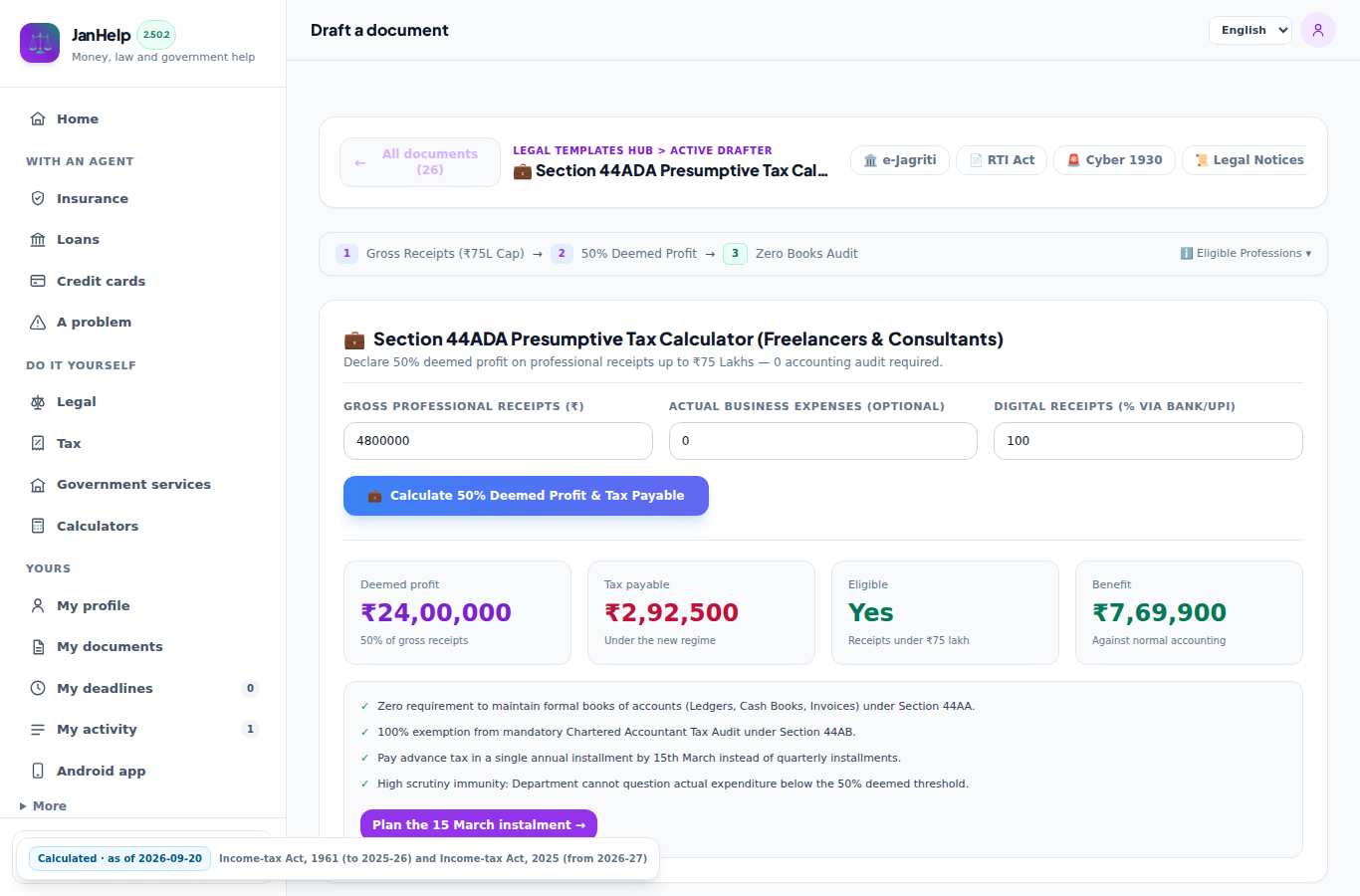
Task: Click the Credit cards icon
Action: pyautogui.click(x=38, y=281)
